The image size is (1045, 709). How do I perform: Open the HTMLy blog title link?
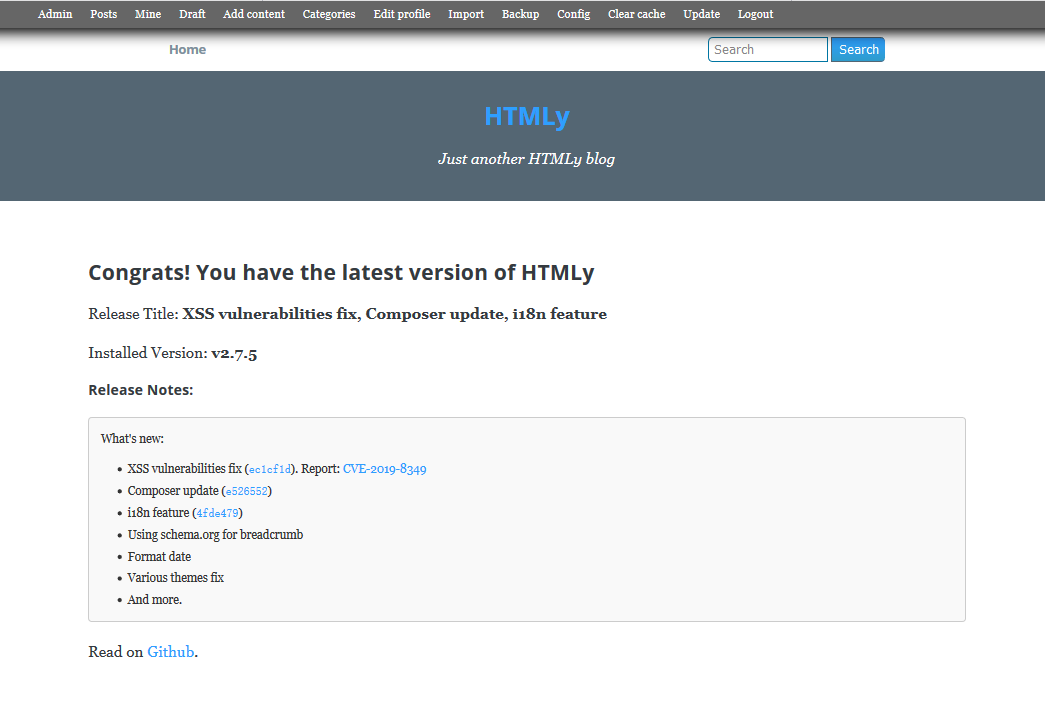tap(526, 116)
